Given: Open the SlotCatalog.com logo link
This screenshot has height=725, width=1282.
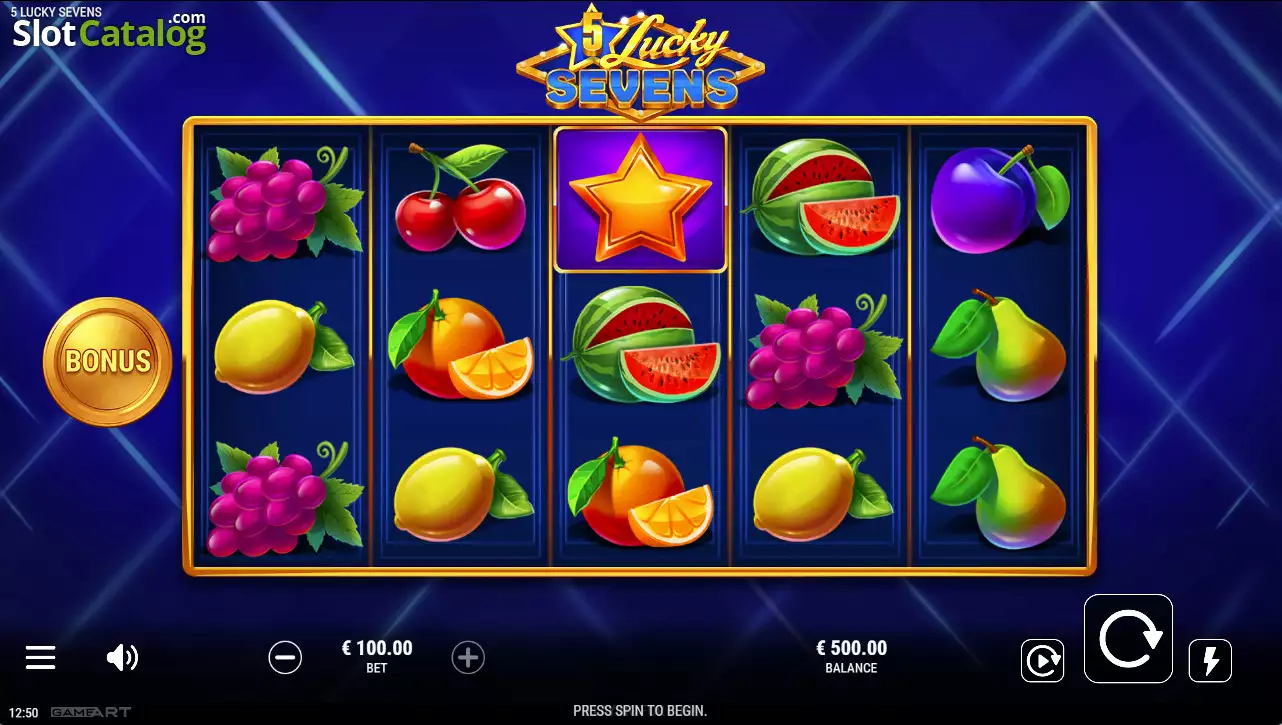Looking at the screenshot, I should (109, 32).
